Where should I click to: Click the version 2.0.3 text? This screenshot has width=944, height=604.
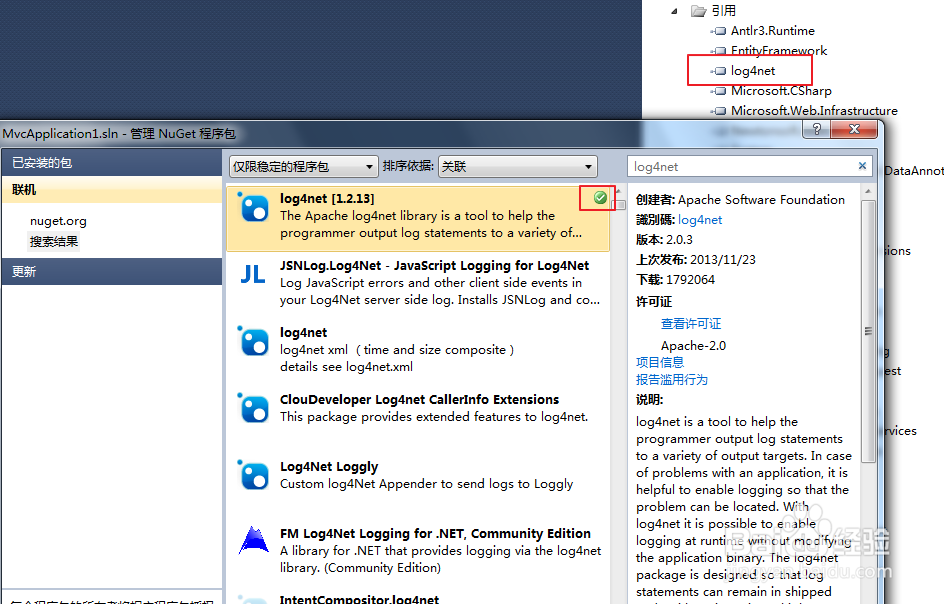[x=679, y=240]
